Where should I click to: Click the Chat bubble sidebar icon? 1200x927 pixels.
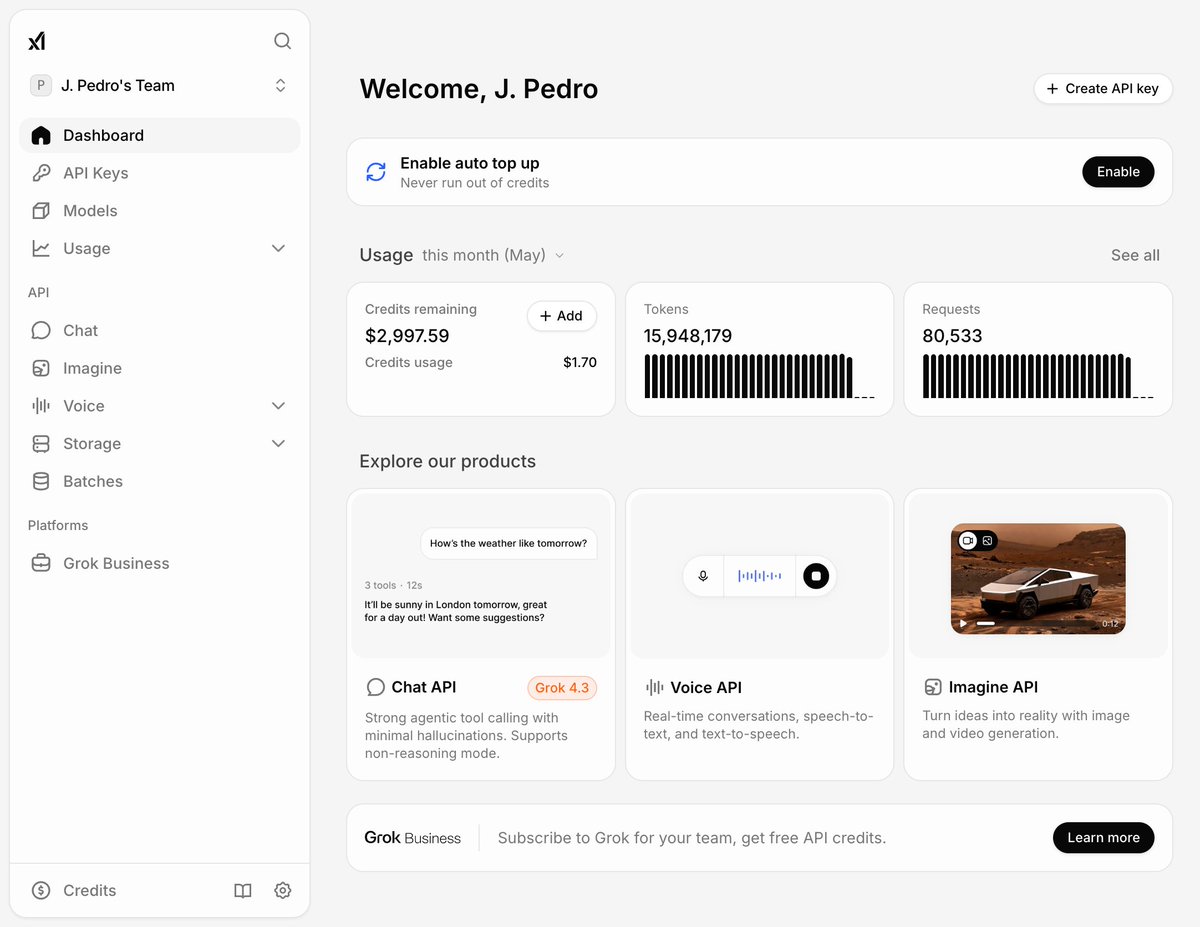click(x=41, y=330)
